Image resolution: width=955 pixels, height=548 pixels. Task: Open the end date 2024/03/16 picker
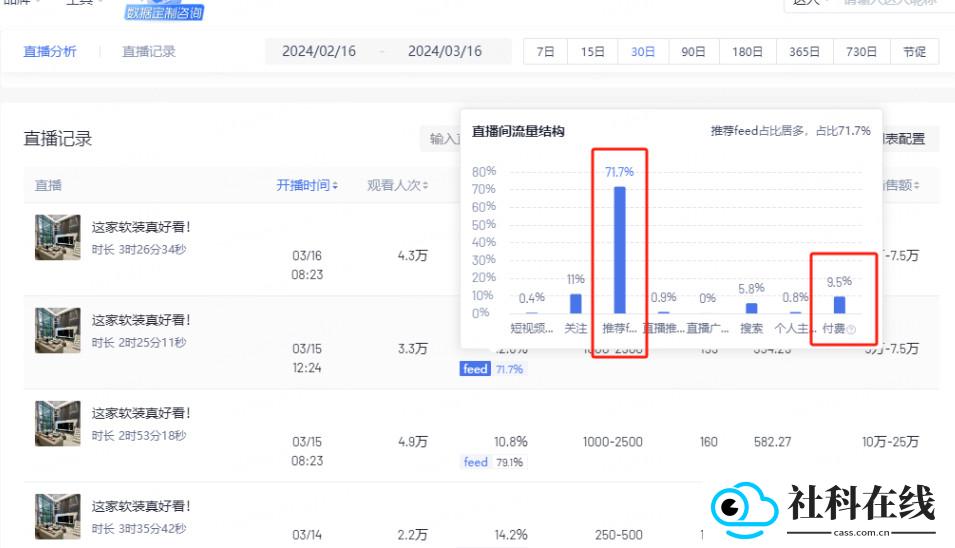tap(445, 51)
